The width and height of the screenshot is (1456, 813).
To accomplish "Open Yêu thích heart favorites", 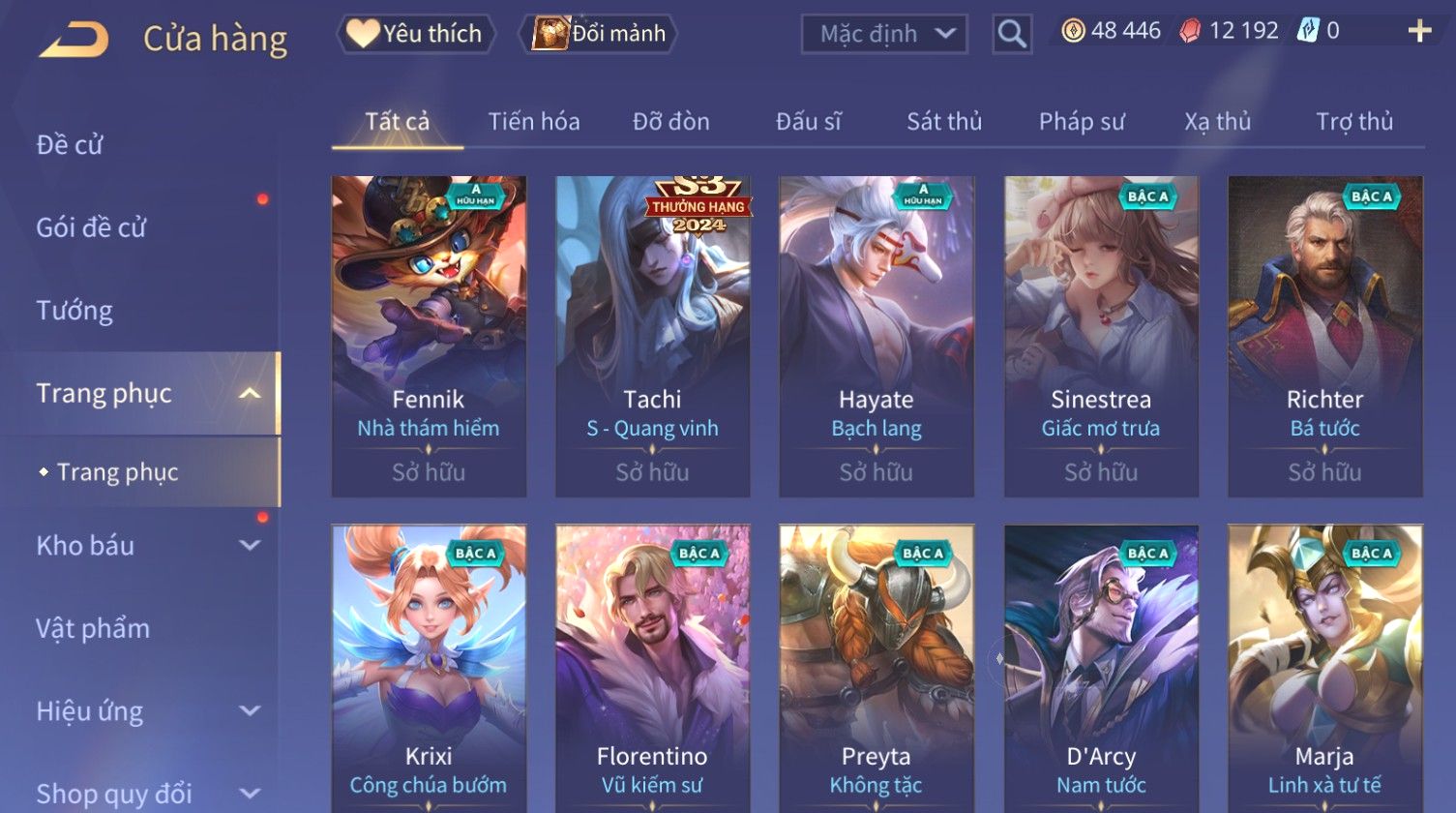I will (416, 34).
